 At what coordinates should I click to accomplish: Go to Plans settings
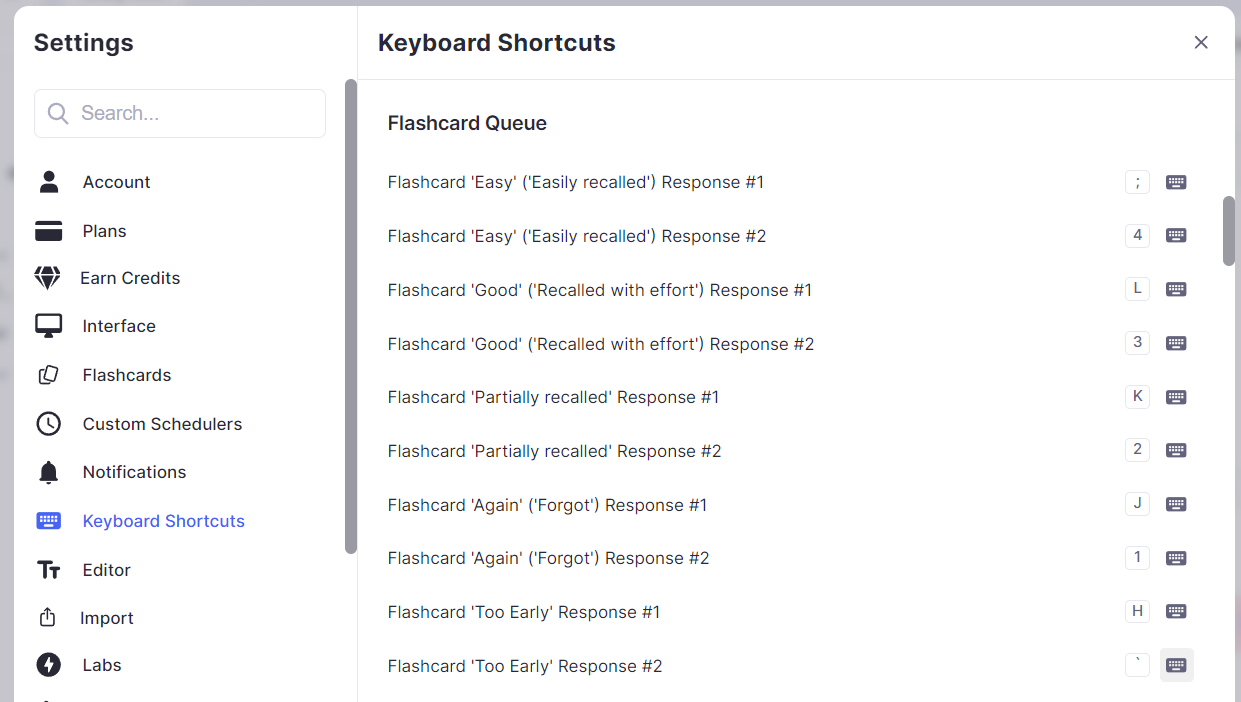pyautogui.click(x=104, y=231)
